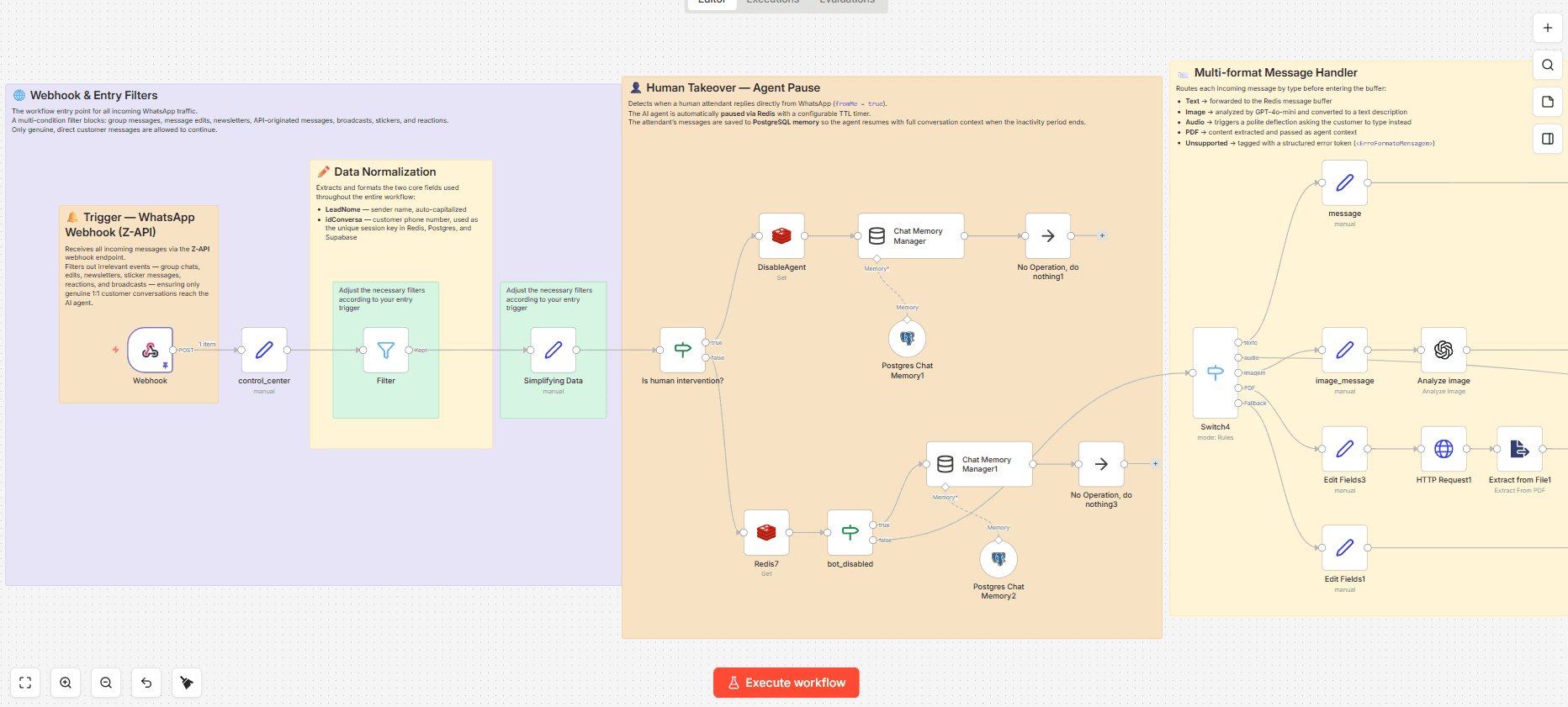Click the audio output of Switch4
Viewport: 1568px width, 707px height.
[x=1238, y=357]
